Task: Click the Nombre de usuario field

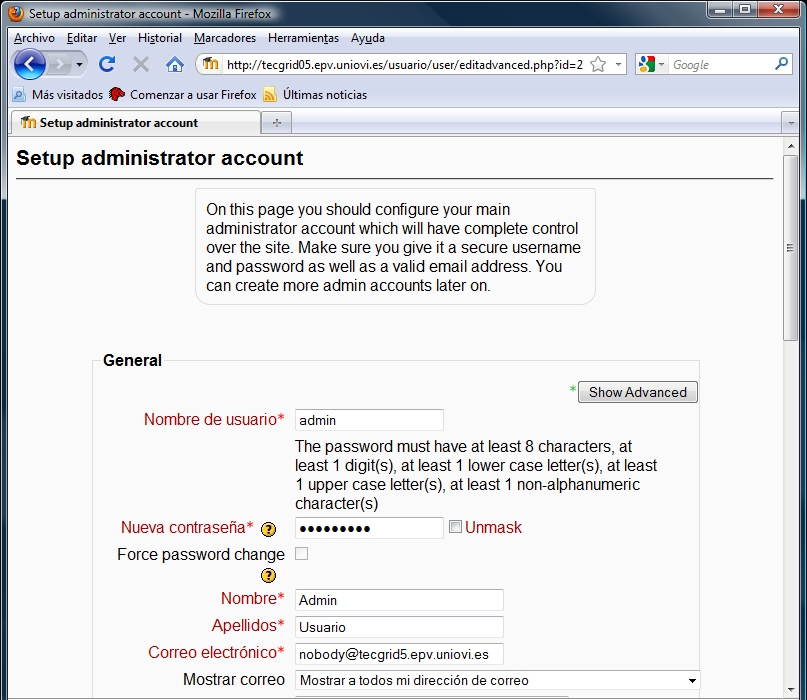Action: click(x=369, y=420)
